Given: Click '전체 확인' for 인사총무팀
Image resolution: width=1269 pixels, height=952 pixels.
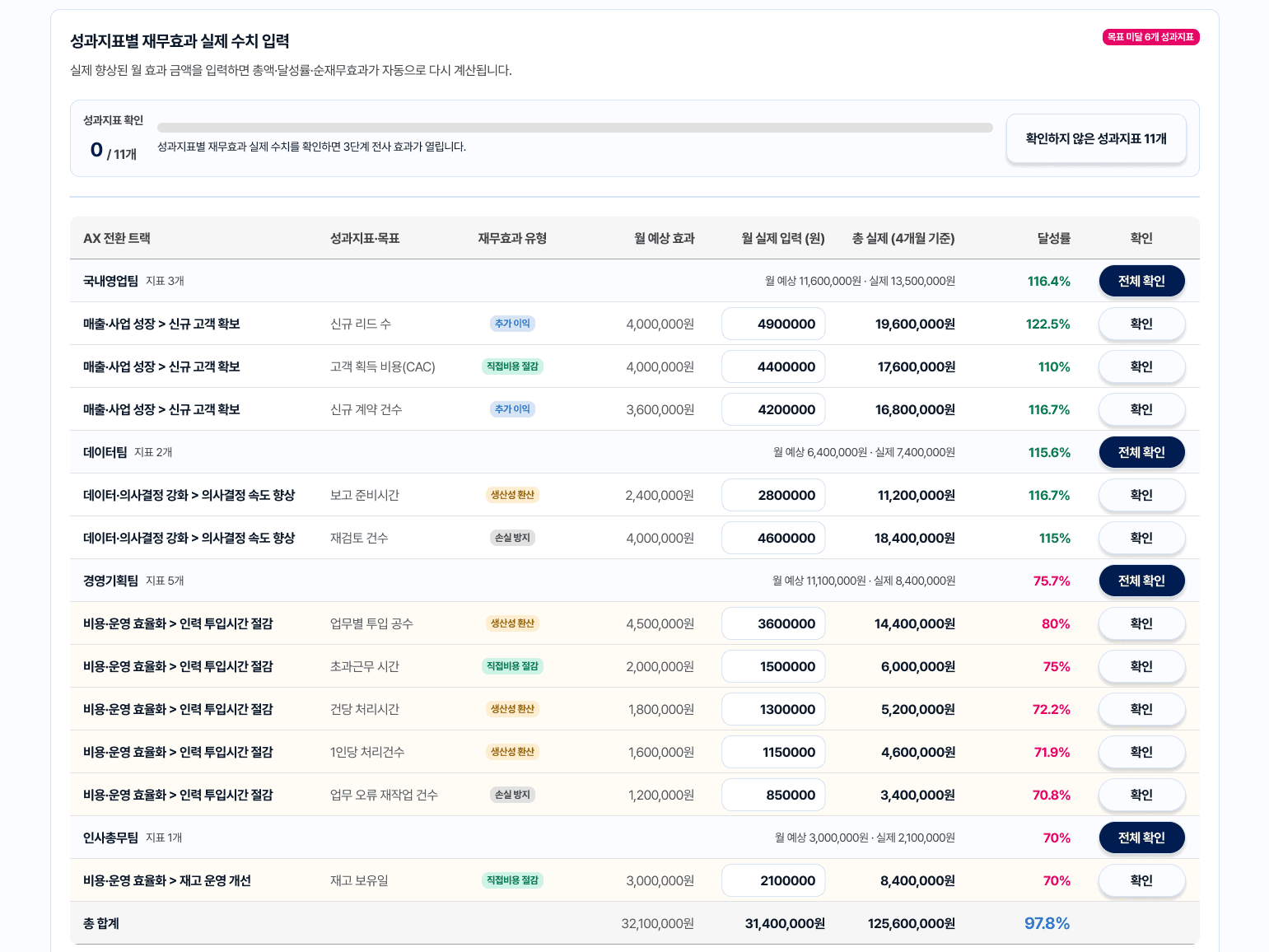Looking at the screenshot, I should 1141,838.
